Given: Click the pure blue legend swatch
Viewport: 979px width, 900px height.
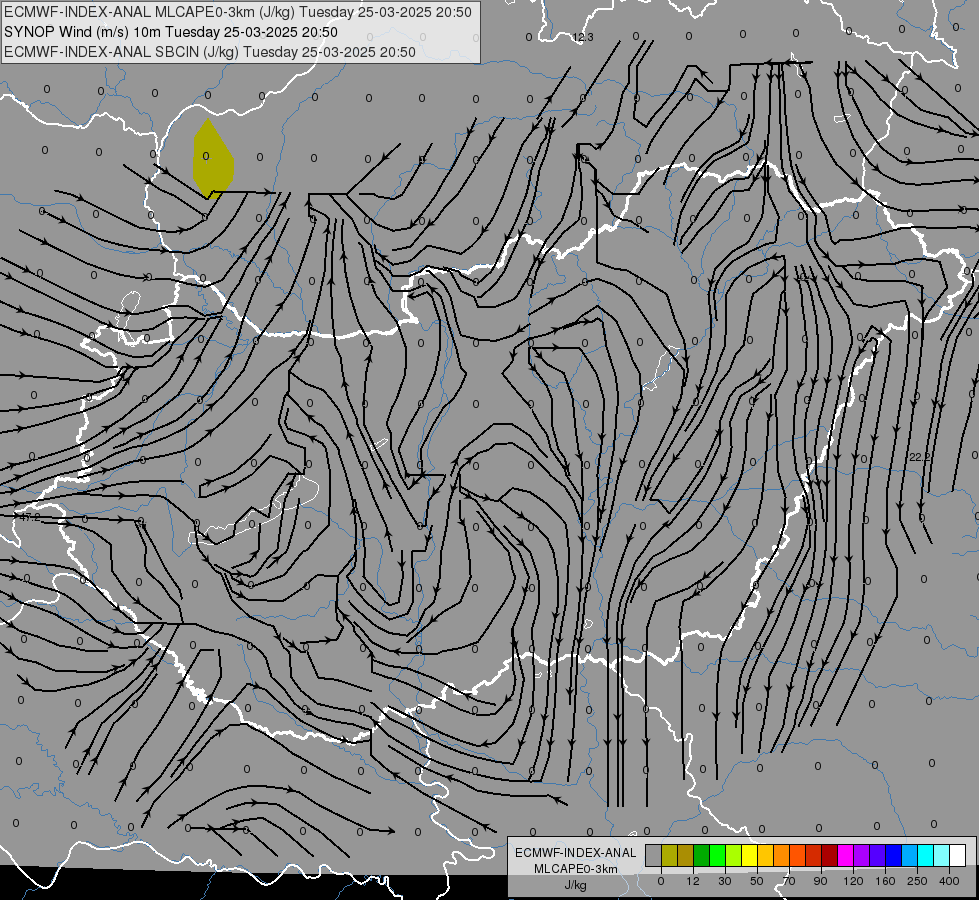Looking at the screenshot, I should click(x=894, y=855).
